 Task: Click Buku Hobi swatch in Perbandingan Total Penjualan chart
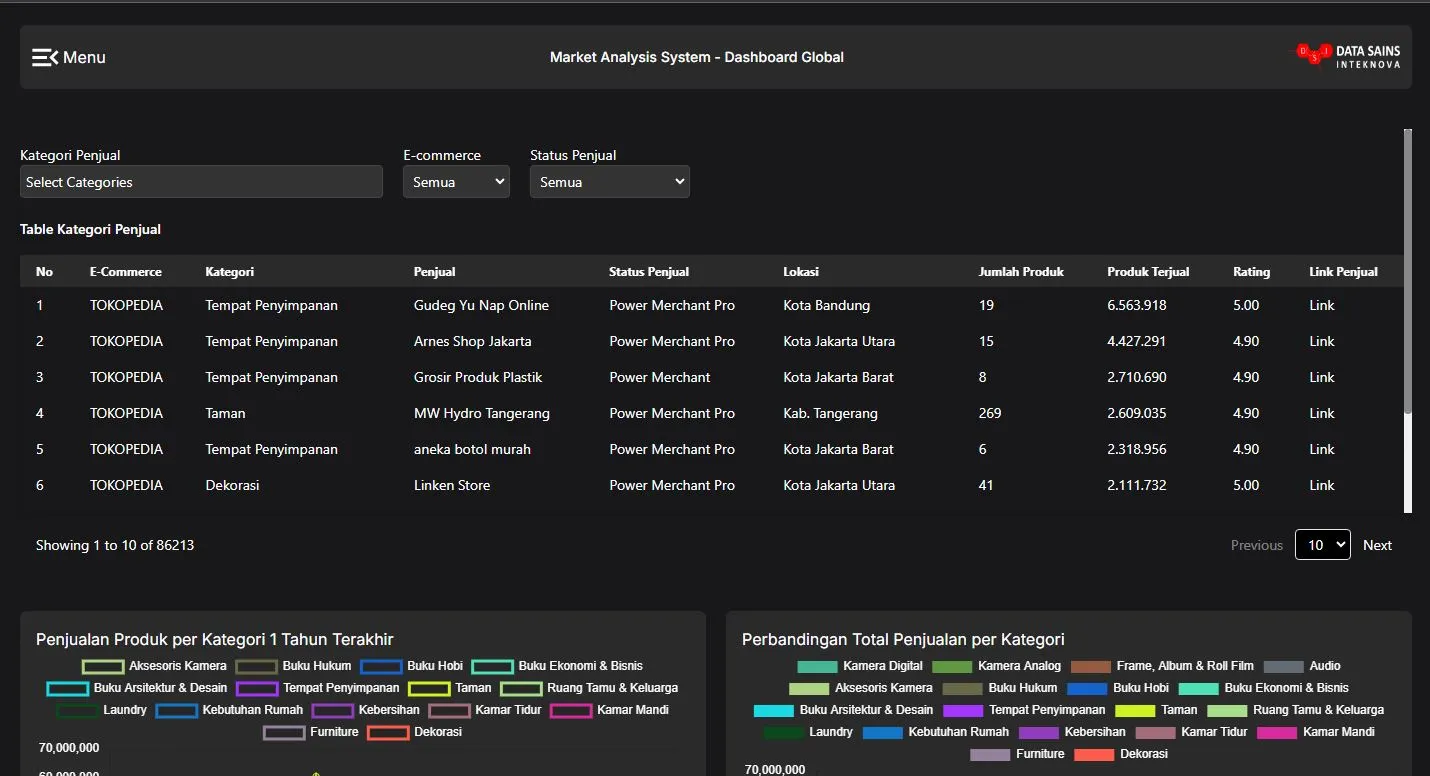(x=1087, y=688)
